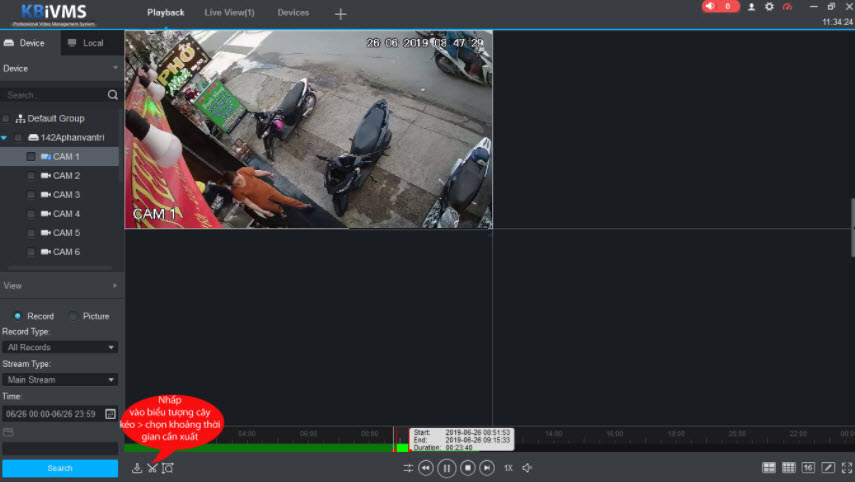The height and width of the screenshot is (482, 855).
Task: Open the Main Stream dropdown
Action: [60, 380]
